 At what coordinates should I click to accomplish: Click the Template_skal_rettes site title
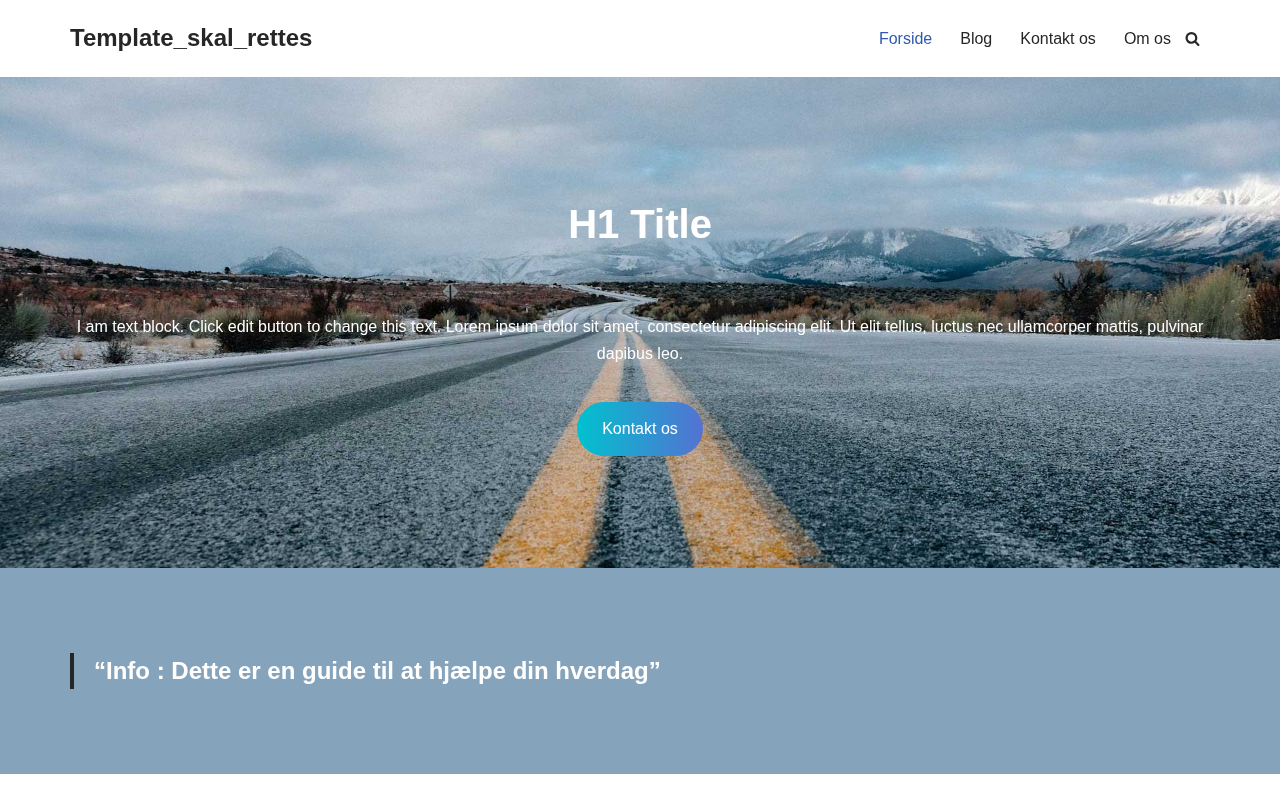pyautogui.click(x=191, y=38)
